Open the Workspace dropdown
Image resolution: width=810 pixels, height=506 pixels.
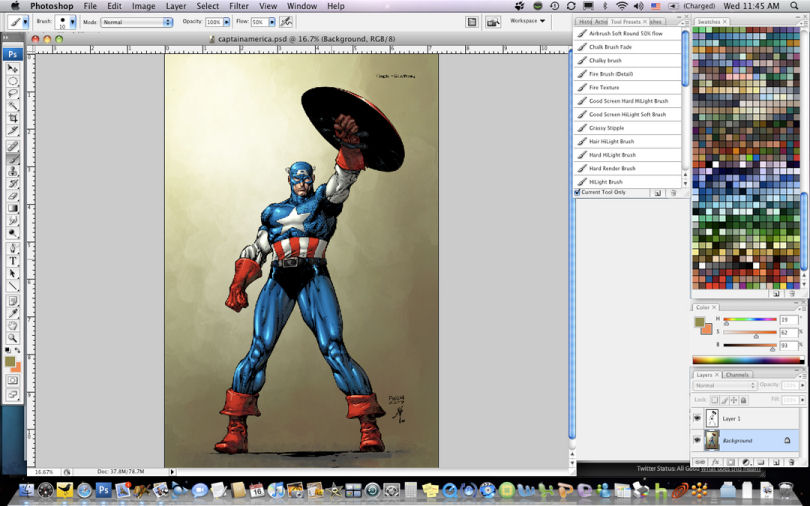tap(527, 21)
